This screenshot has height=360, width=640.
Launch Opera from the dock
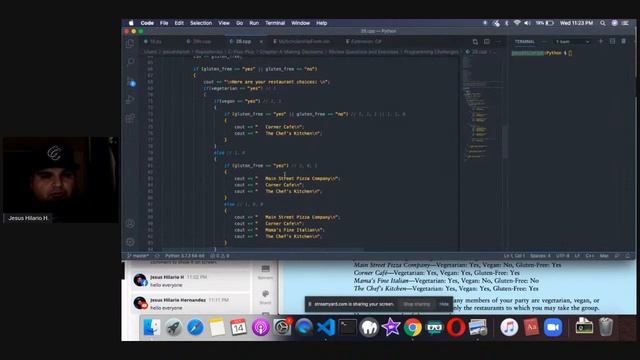[456, 327]
